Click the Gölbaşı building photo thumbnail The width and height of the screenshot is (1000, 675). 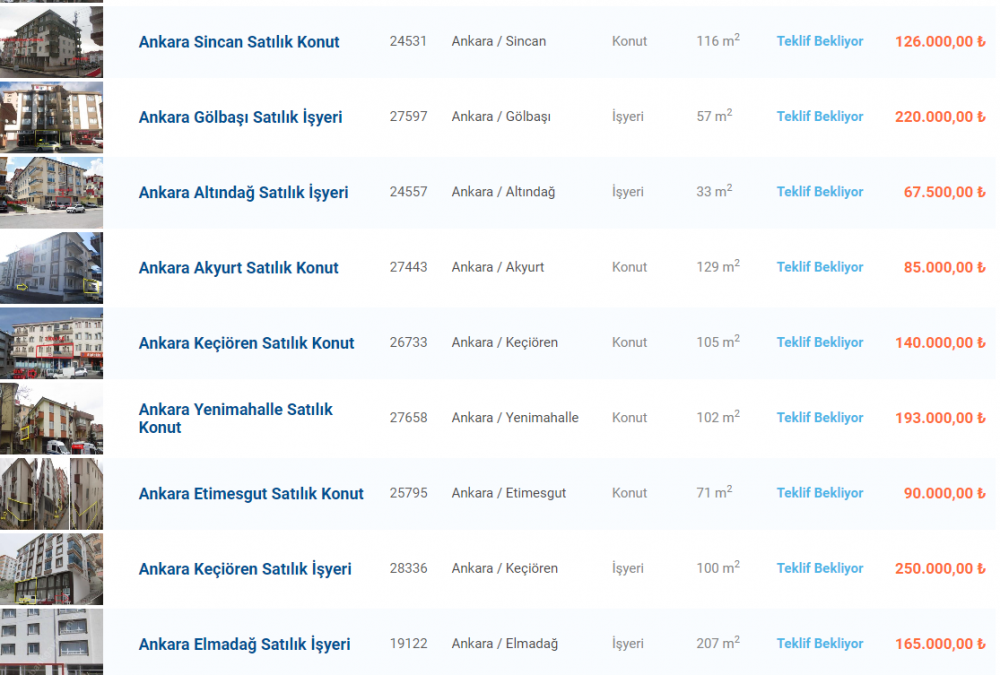[51, 117]
